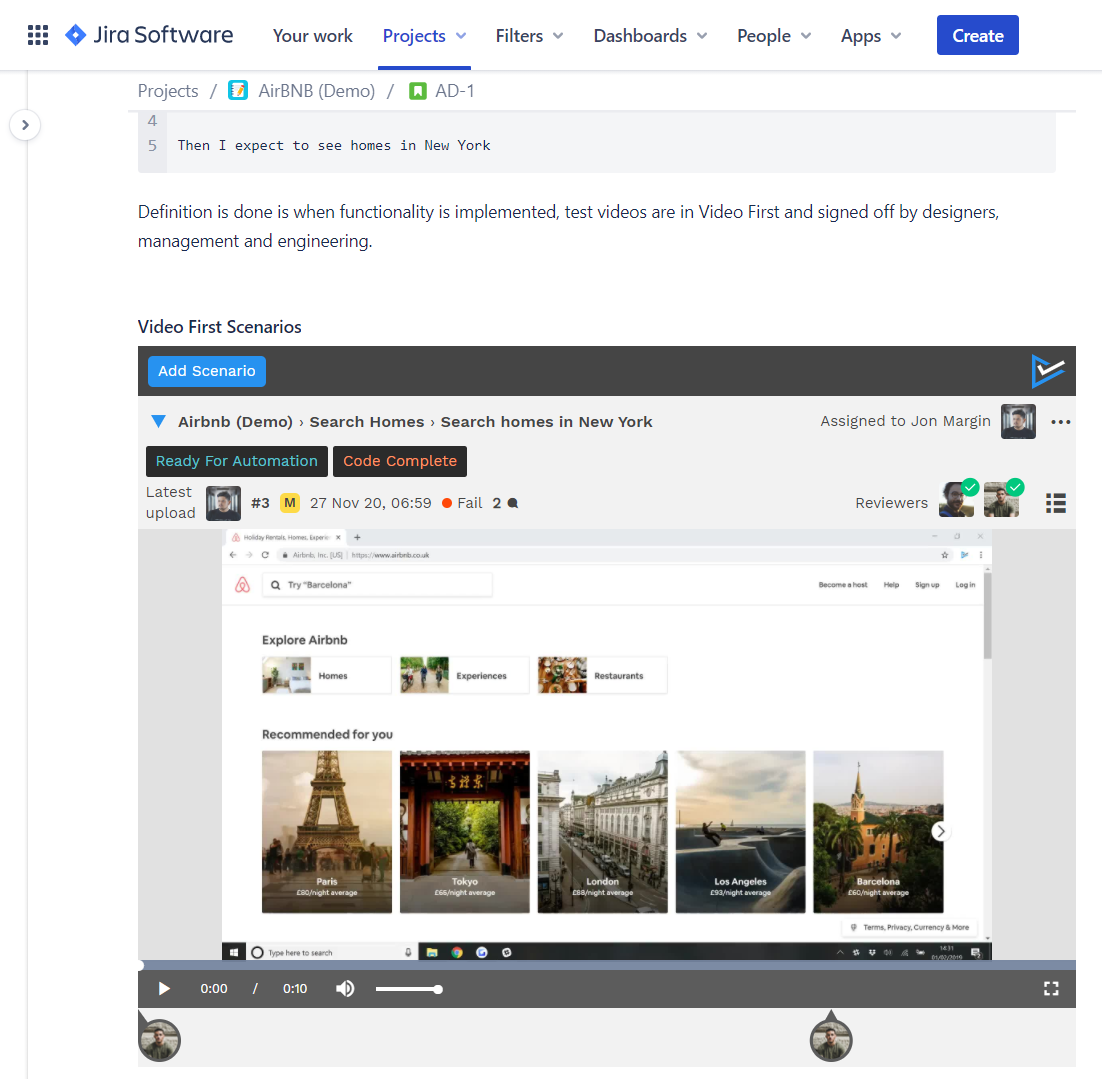Open the AirBNB (Demo) breadcrumb link
This screenshot has height=1079, width=1102.
316,90
